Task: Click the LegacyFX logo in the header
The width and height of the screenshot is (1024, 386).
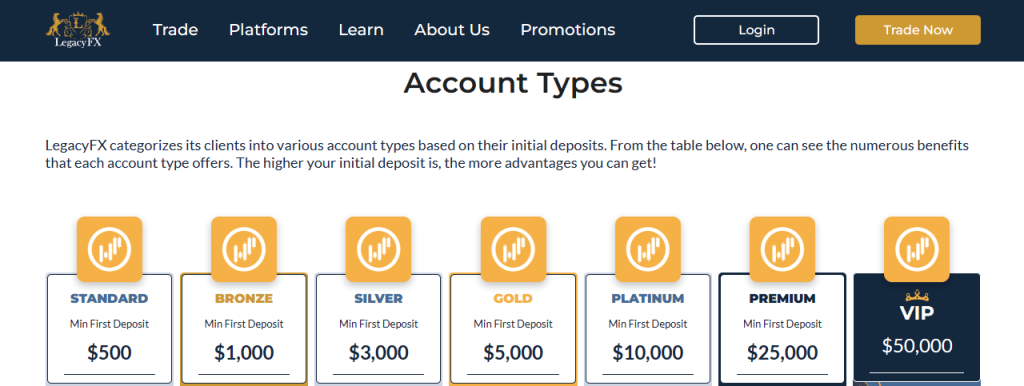Action: tap(78, 30)
